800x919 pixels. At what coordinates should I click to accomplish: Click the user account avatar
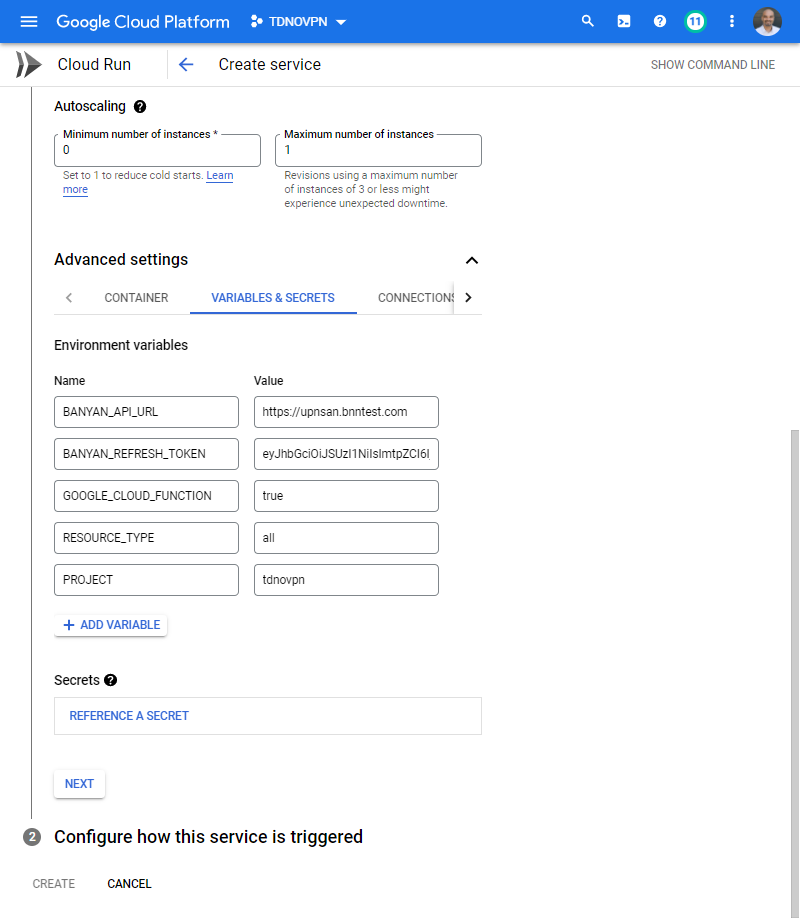[x=767, y=21]
